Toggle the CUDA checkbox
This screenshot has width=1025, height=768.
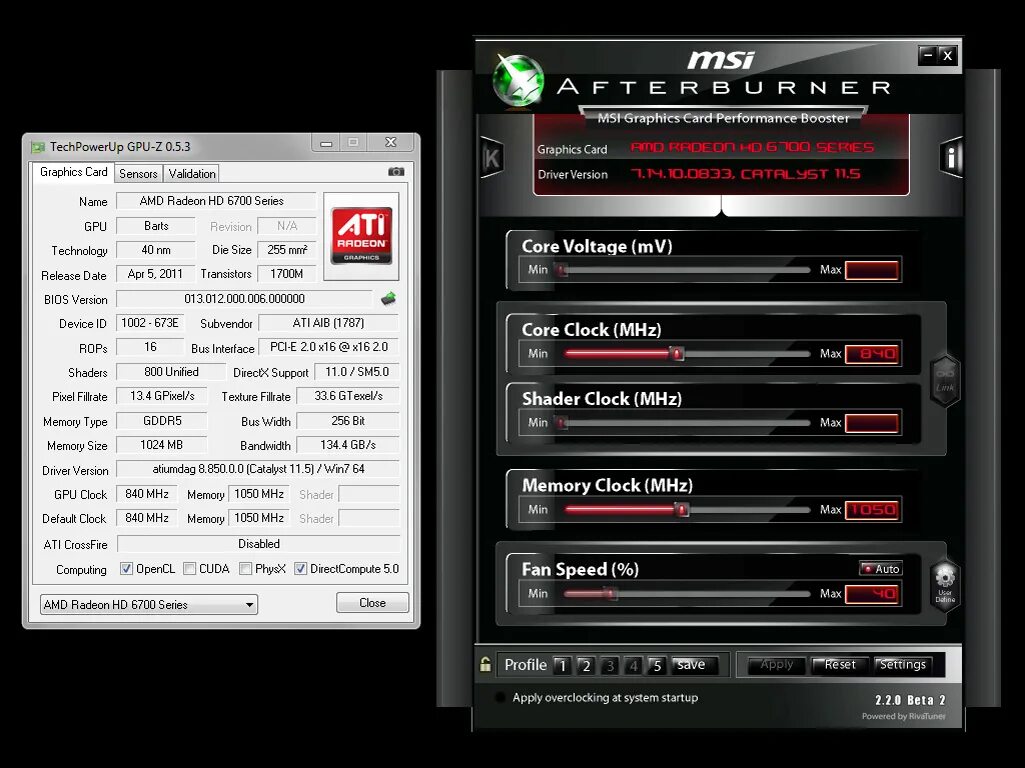(190, 569)
